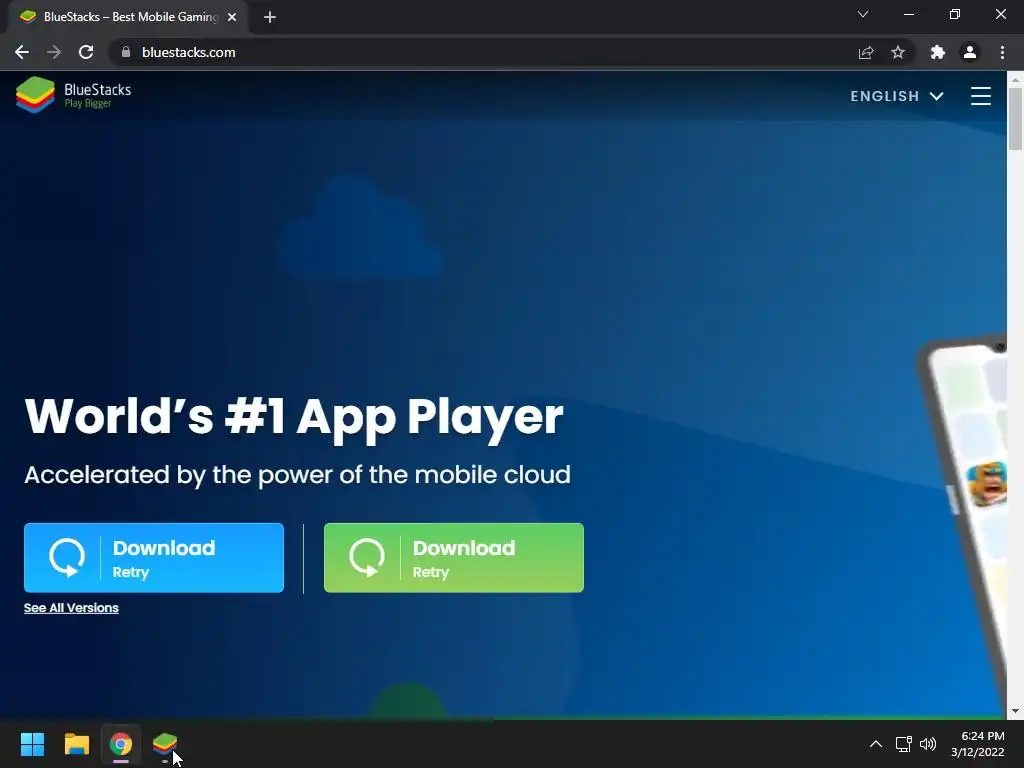Click the World's #1 App Player heading
Viewport: 1024px width, 768px height.
[x=294, y=417]
